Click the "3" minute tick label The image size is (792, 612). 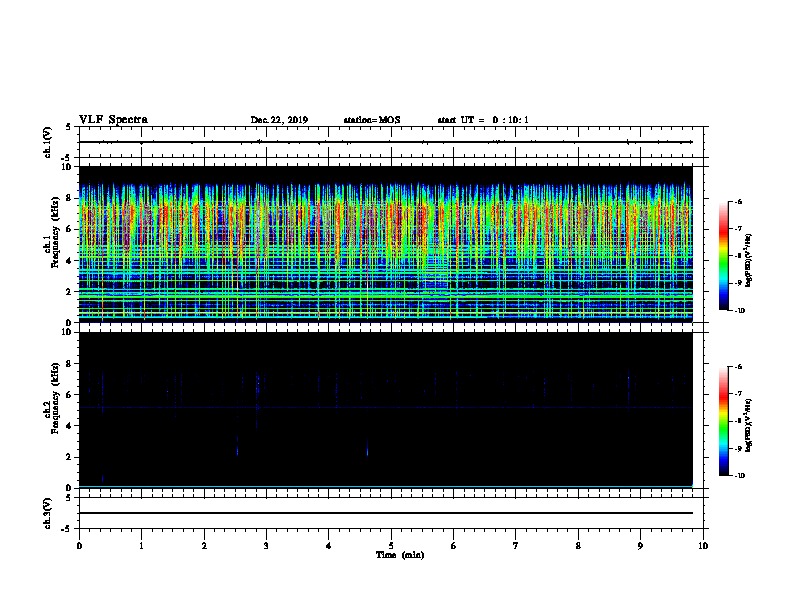tap(266, 546)
